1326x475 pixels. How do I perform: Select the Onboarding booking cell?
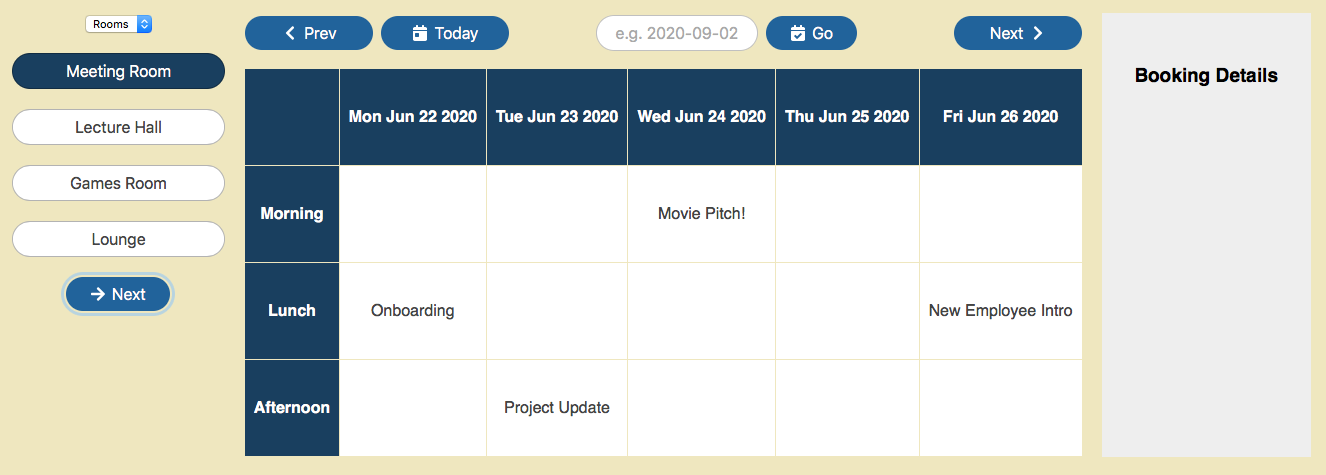pyautogui.click(x=412, y=310)
